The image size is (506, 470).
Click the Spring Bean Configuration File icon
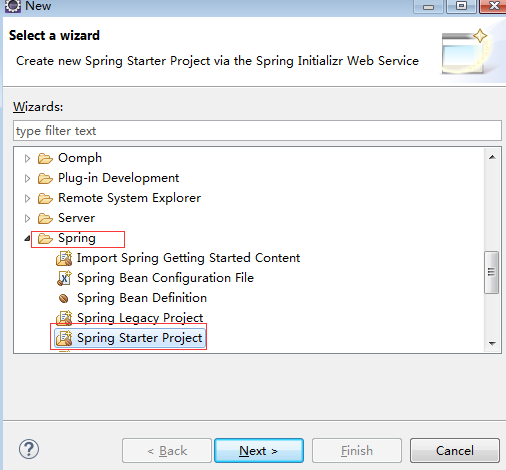tap(64, 278)
